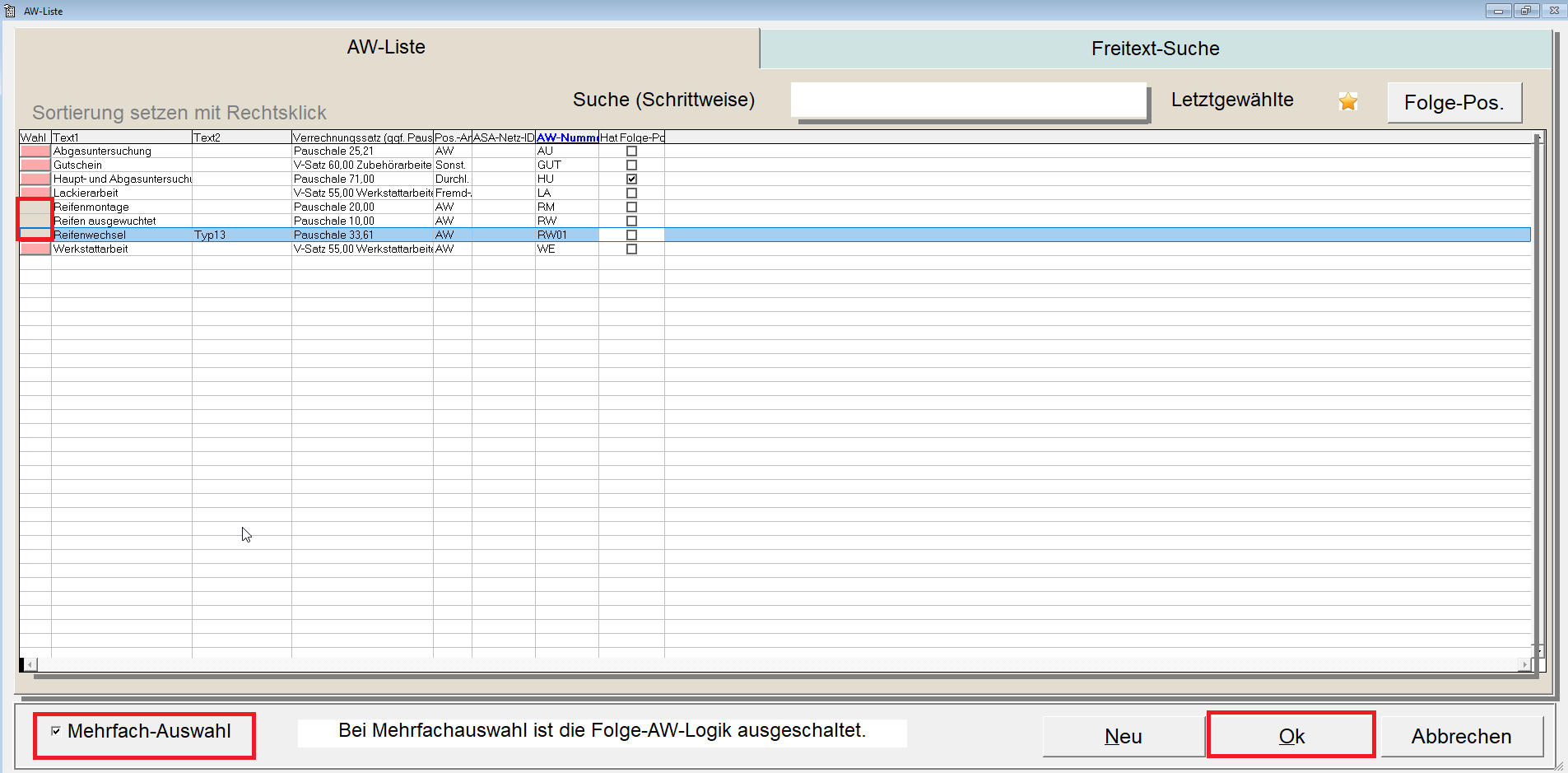Toggle Folge-Pos checkbox in Reifenmontage row
Screen dimensions: 1568x773
tap(631, 207)
